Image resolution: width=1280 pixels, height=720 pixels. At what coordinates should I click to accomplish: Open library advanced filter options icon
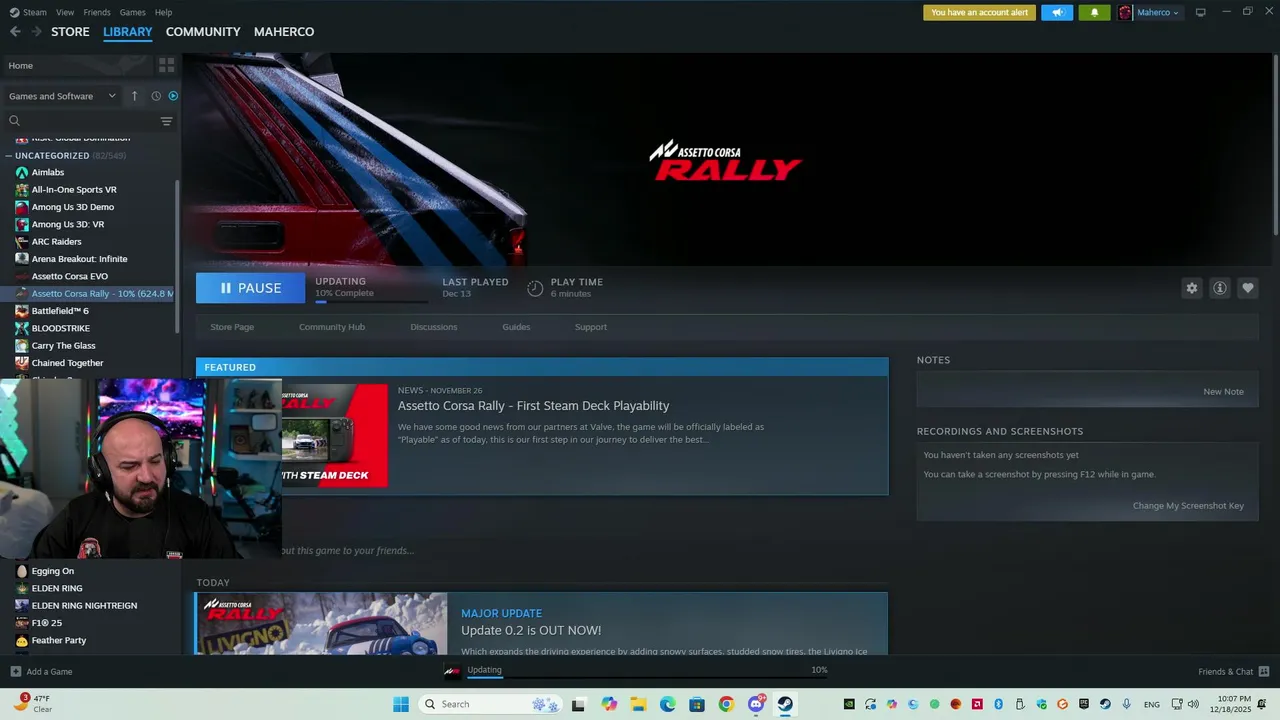click(167, 121)
